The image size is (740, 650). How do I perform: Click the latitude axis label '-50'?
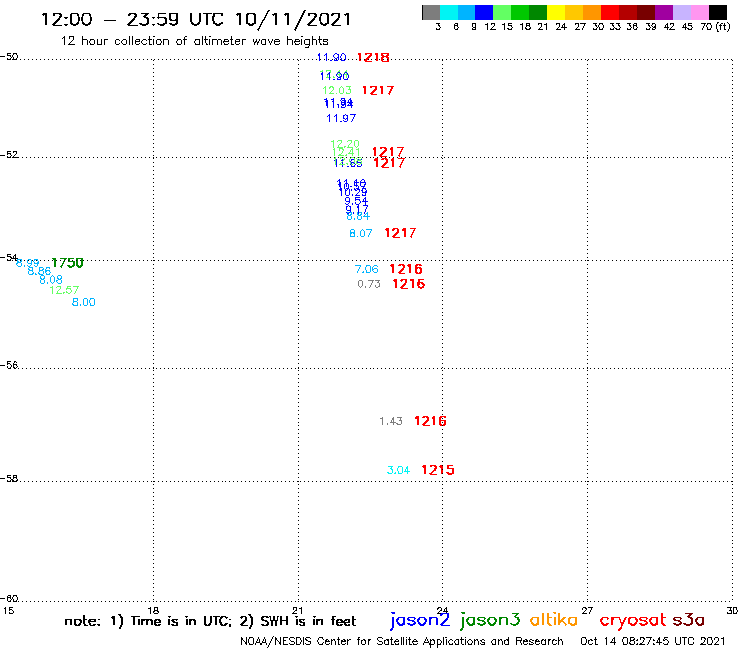point(9,57)
